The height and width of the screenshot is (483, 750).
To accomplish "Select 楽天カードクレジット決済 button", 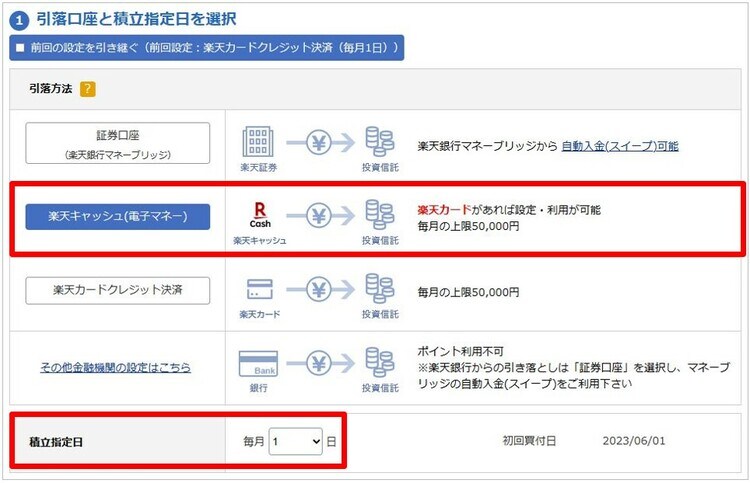I will click(118, 290).
